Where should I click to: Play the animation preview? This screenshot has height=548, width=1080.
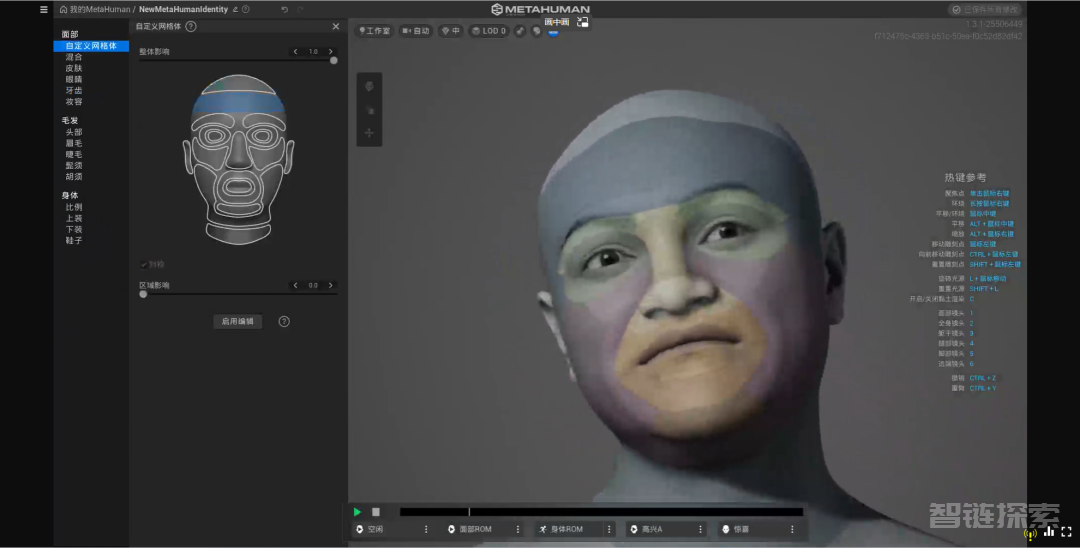click(x=357, y=512)
